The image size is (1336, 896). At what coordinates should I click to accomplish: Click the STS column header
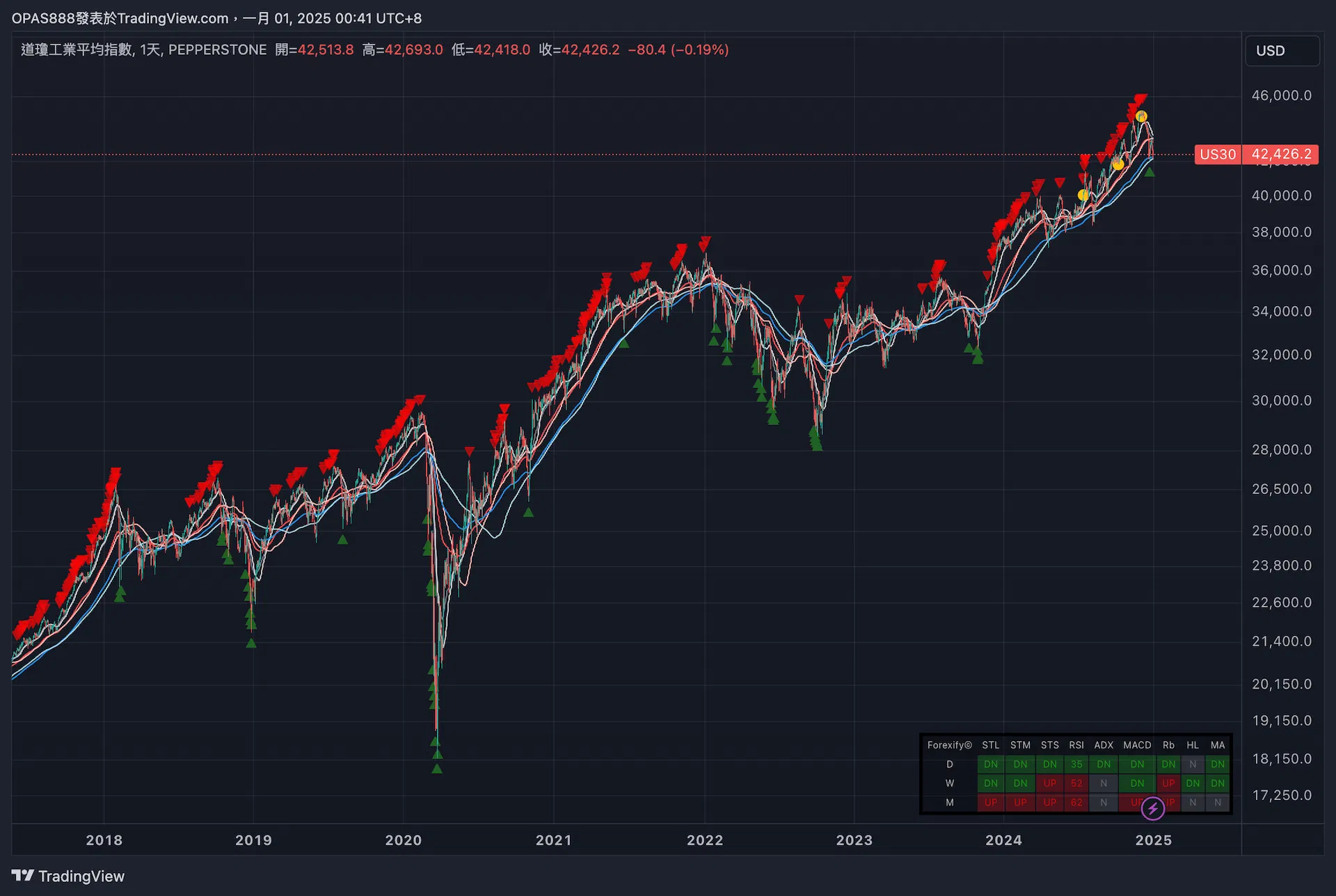pyautogui.click(x=1050, y=745)
